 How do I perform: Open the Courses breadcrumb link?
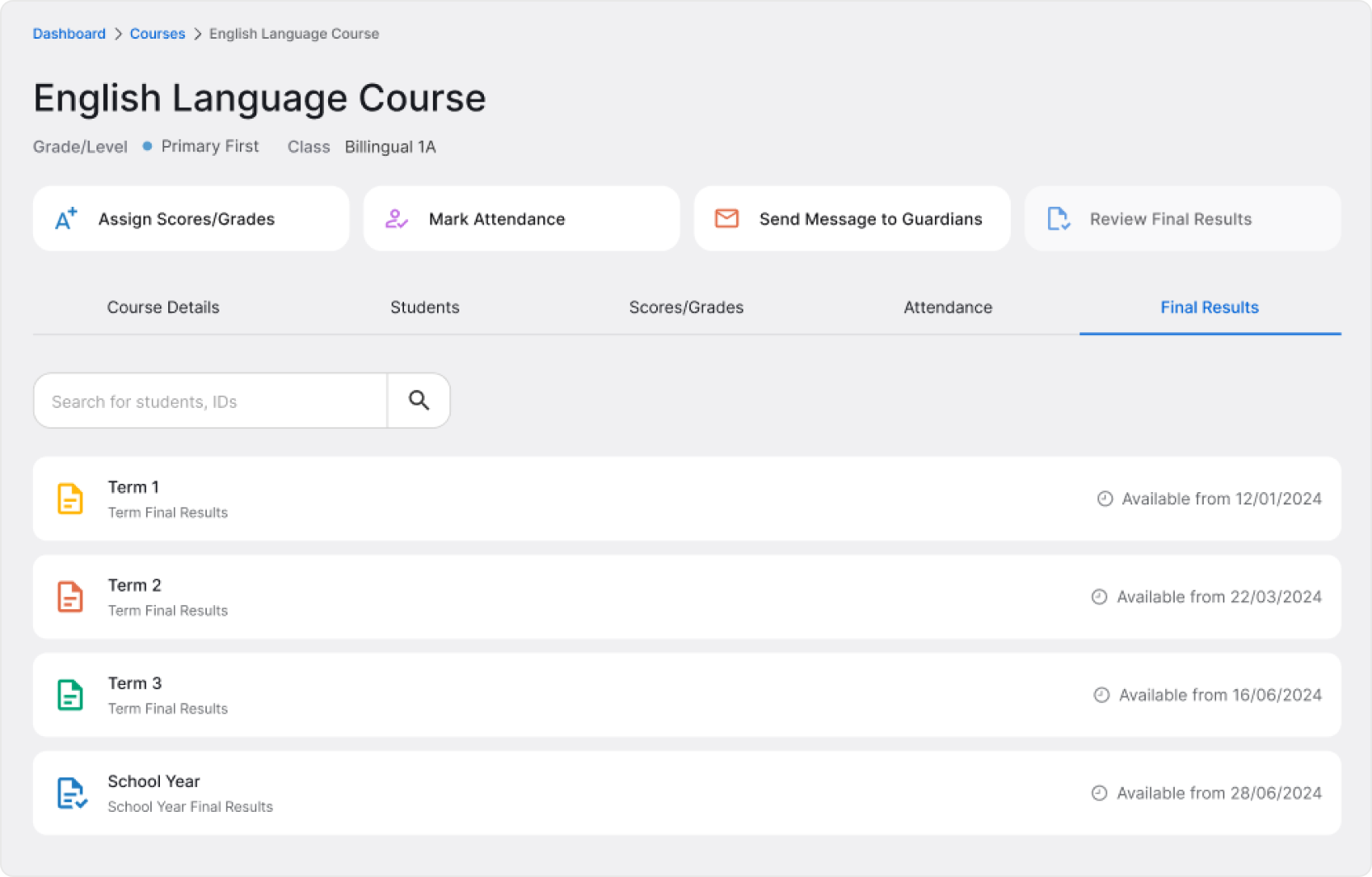point(157,34)
